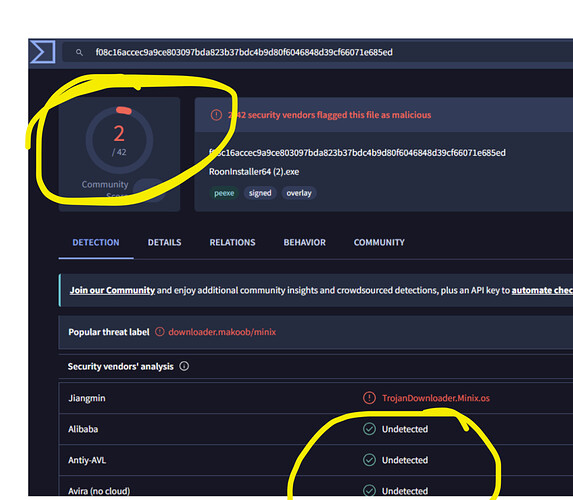The image size is (573, 500).
Task: Click the peexe tag
Action: pos(224,193)
